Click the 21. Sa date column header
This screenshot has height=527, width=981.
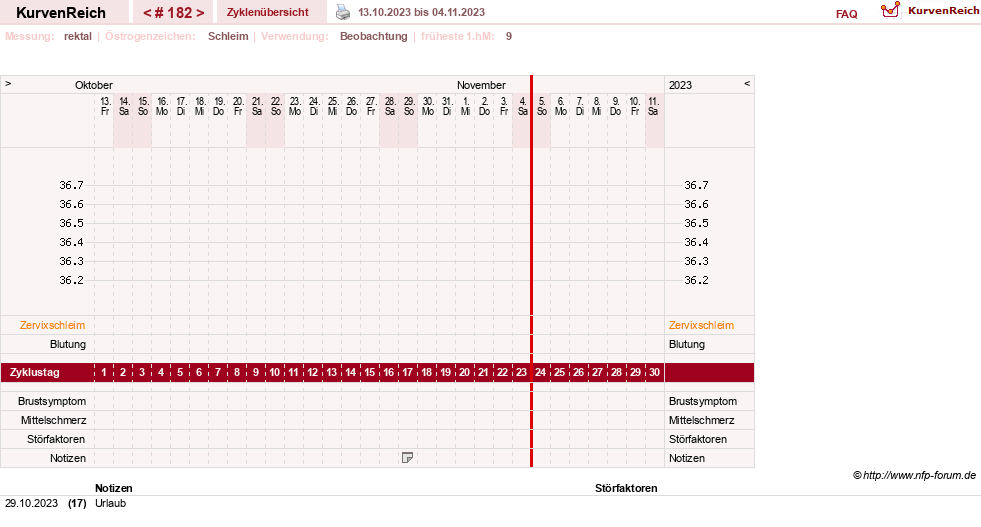click(x=257, y=106)
